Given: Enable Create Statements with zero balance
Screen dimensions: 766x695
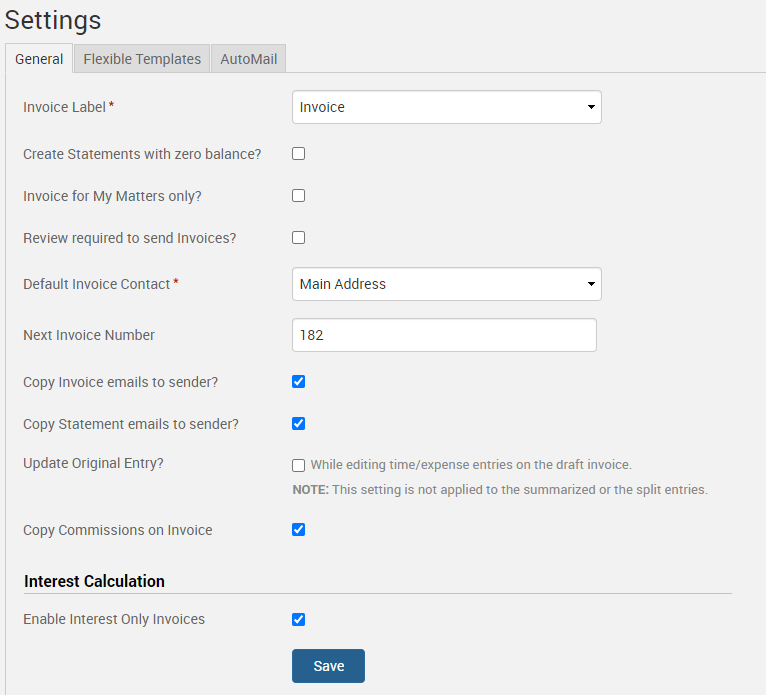Looking at the screenshot, I should [x=298, y=154].
